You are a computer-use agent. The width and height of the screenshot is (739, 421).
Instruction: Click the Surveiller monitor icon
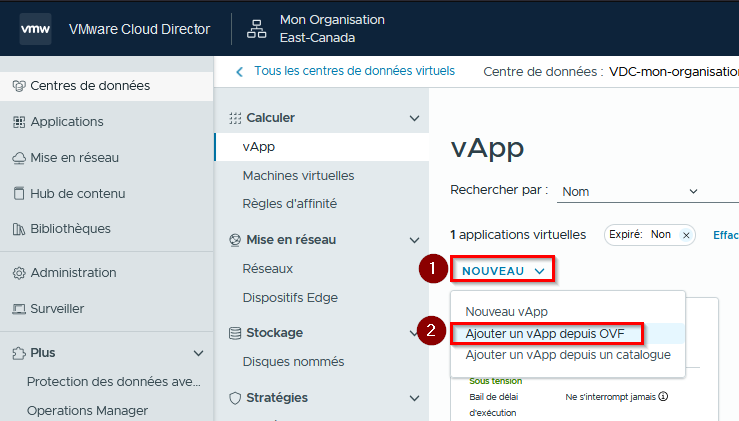click(19, 309)
